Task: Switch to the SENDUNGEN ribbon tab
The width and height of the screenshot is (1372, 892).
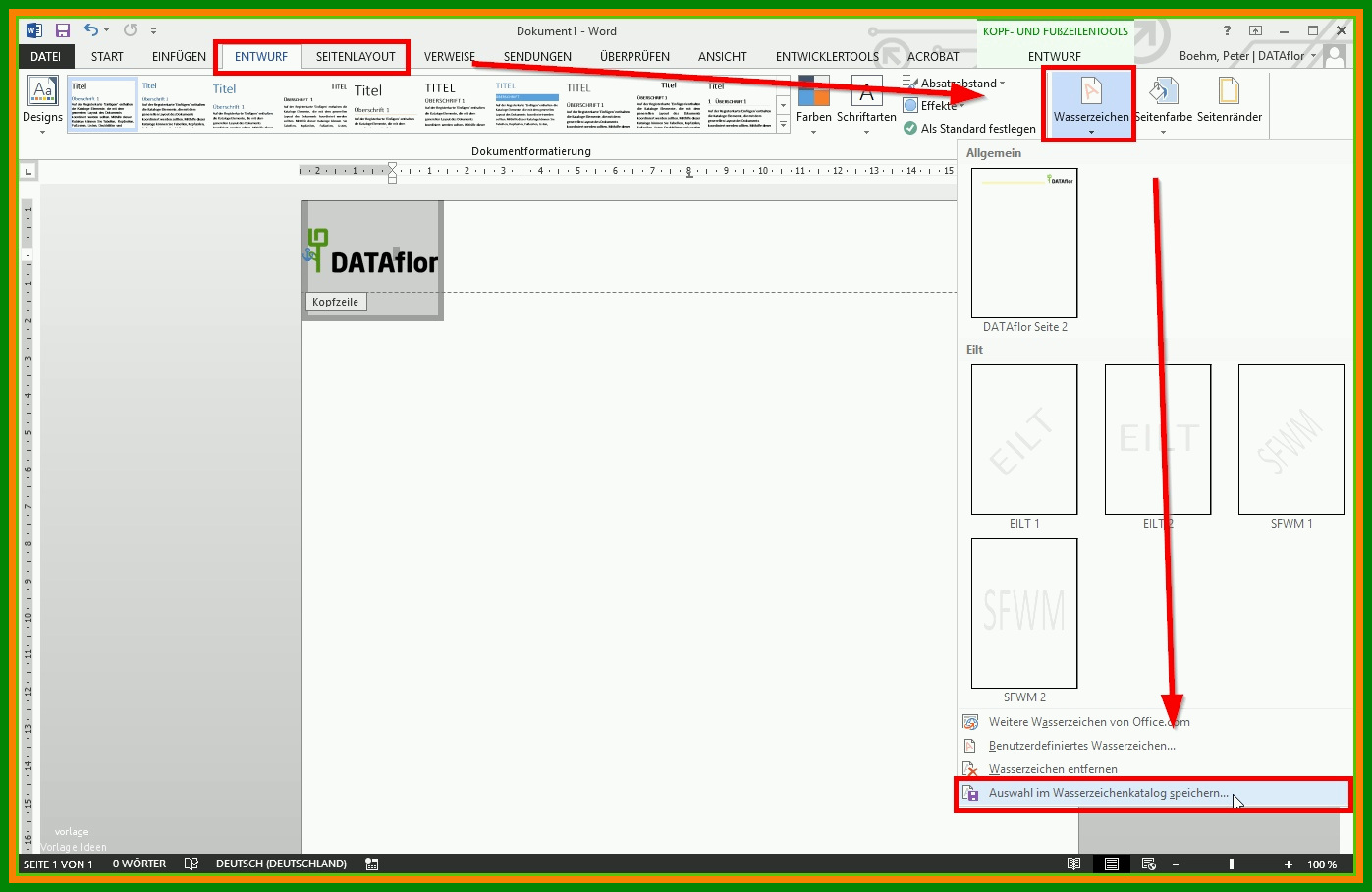Action: click(537, 56)
